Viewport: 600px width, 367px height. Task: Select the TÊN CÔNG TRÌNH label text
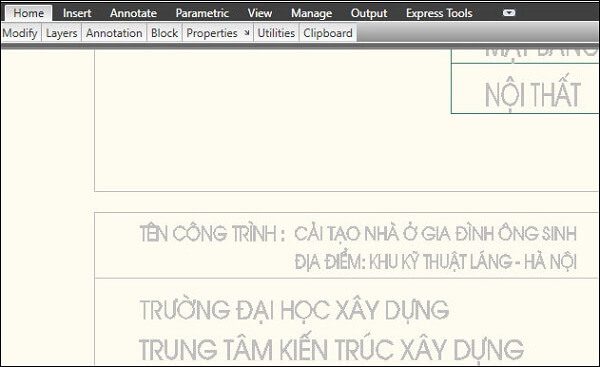click(x=213, y=233)
